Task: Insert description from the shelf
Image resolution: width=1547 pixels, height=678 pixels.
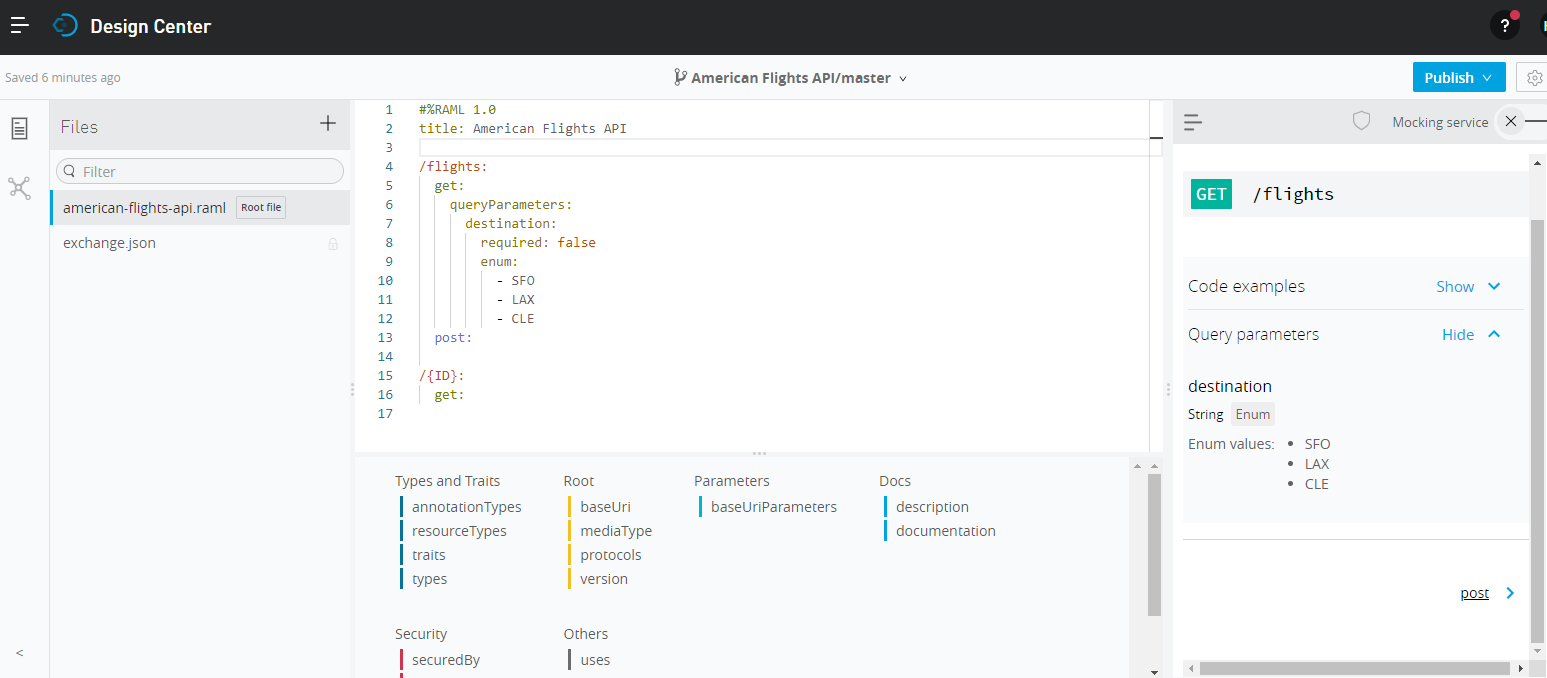Action: (x=932, y=507)
